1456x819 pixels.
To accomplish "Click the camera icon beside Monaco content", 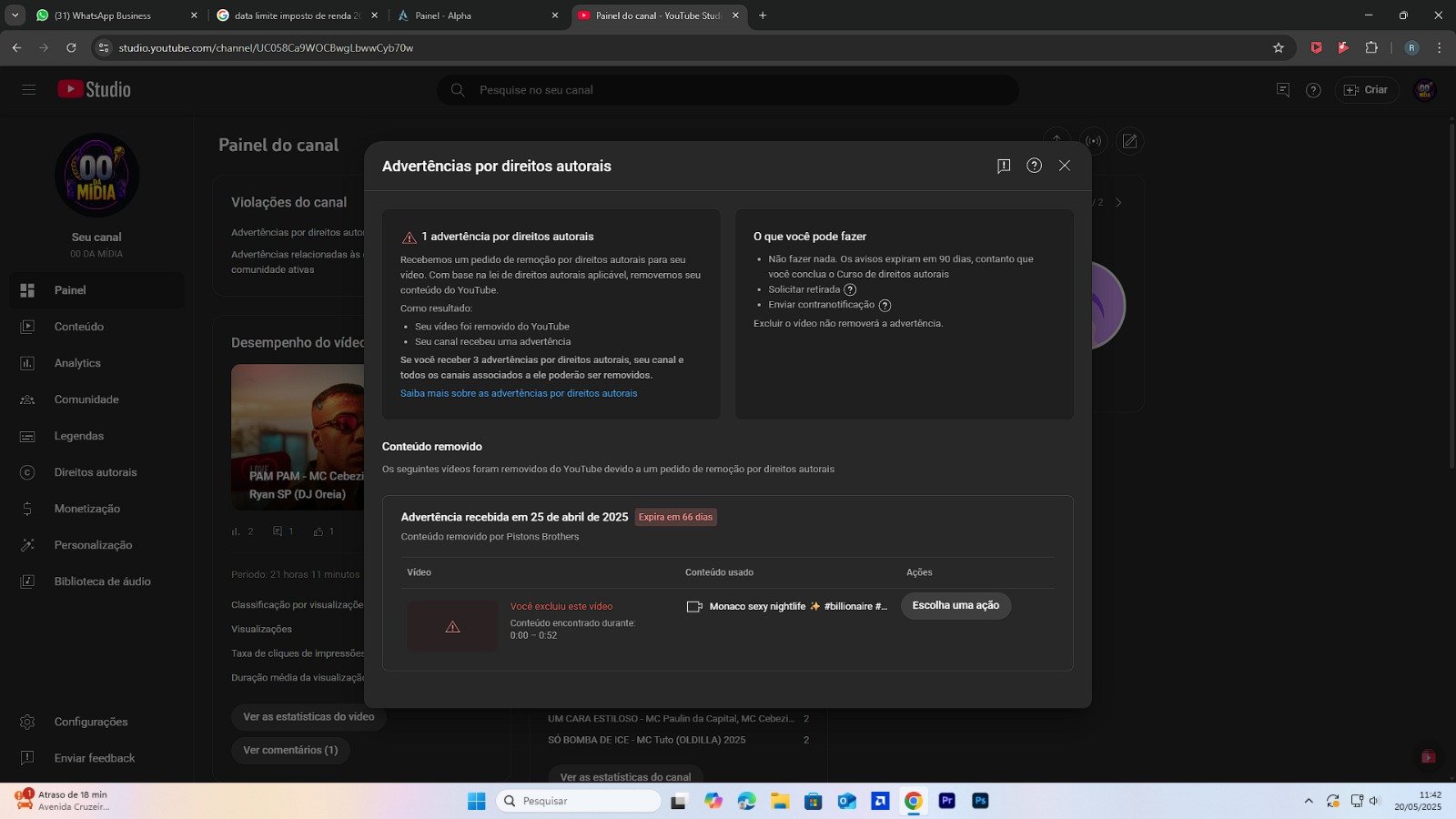I will [694, 606].
